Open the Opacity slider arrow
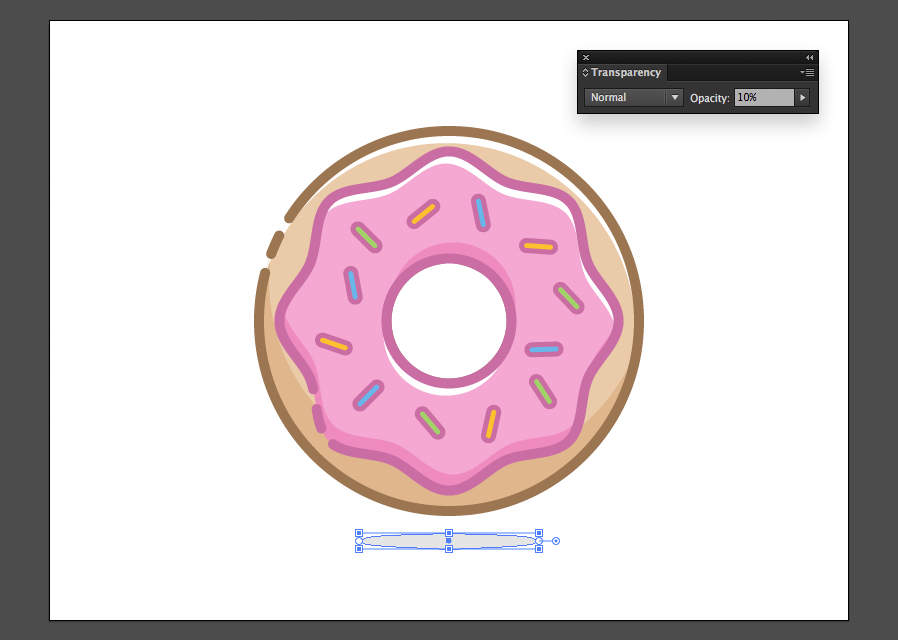 coord(802,97)
